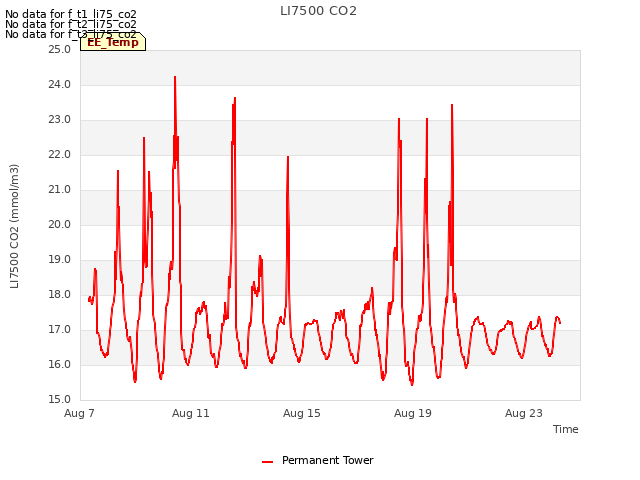Click the 21.0 y-axis tick label

click(60, 189)
